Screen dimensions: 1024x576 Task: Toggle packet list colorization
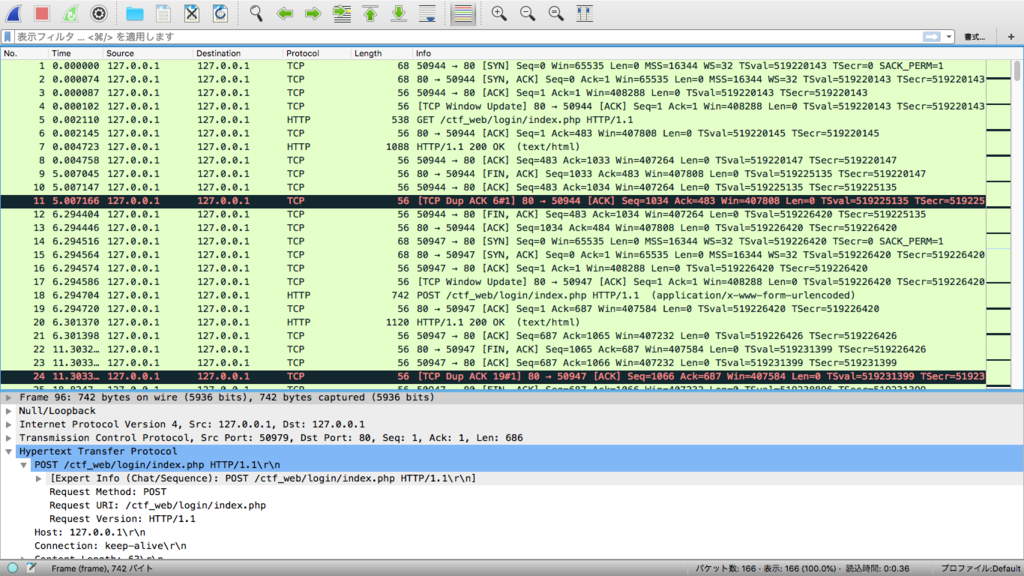point(463,13)
